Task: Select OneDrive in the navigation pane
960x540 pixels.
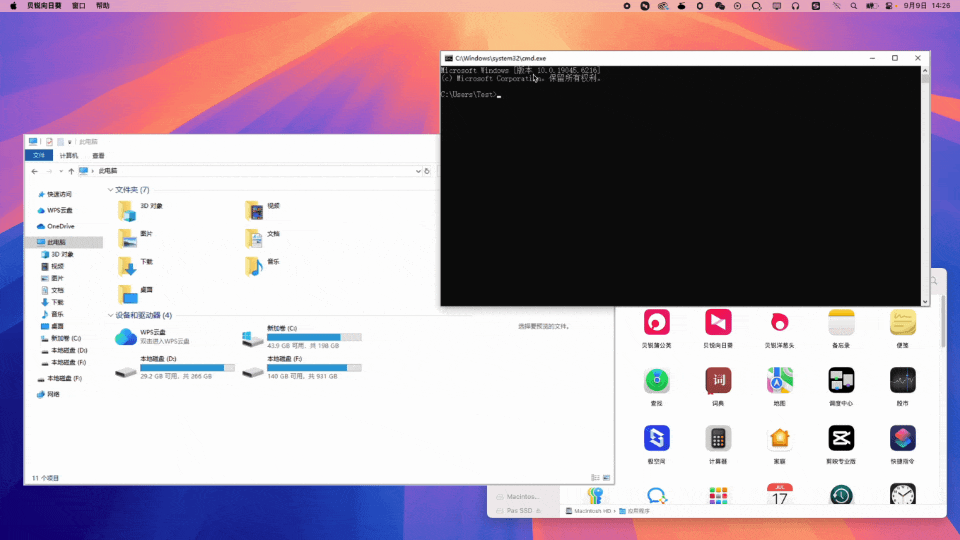Action: 60,226
